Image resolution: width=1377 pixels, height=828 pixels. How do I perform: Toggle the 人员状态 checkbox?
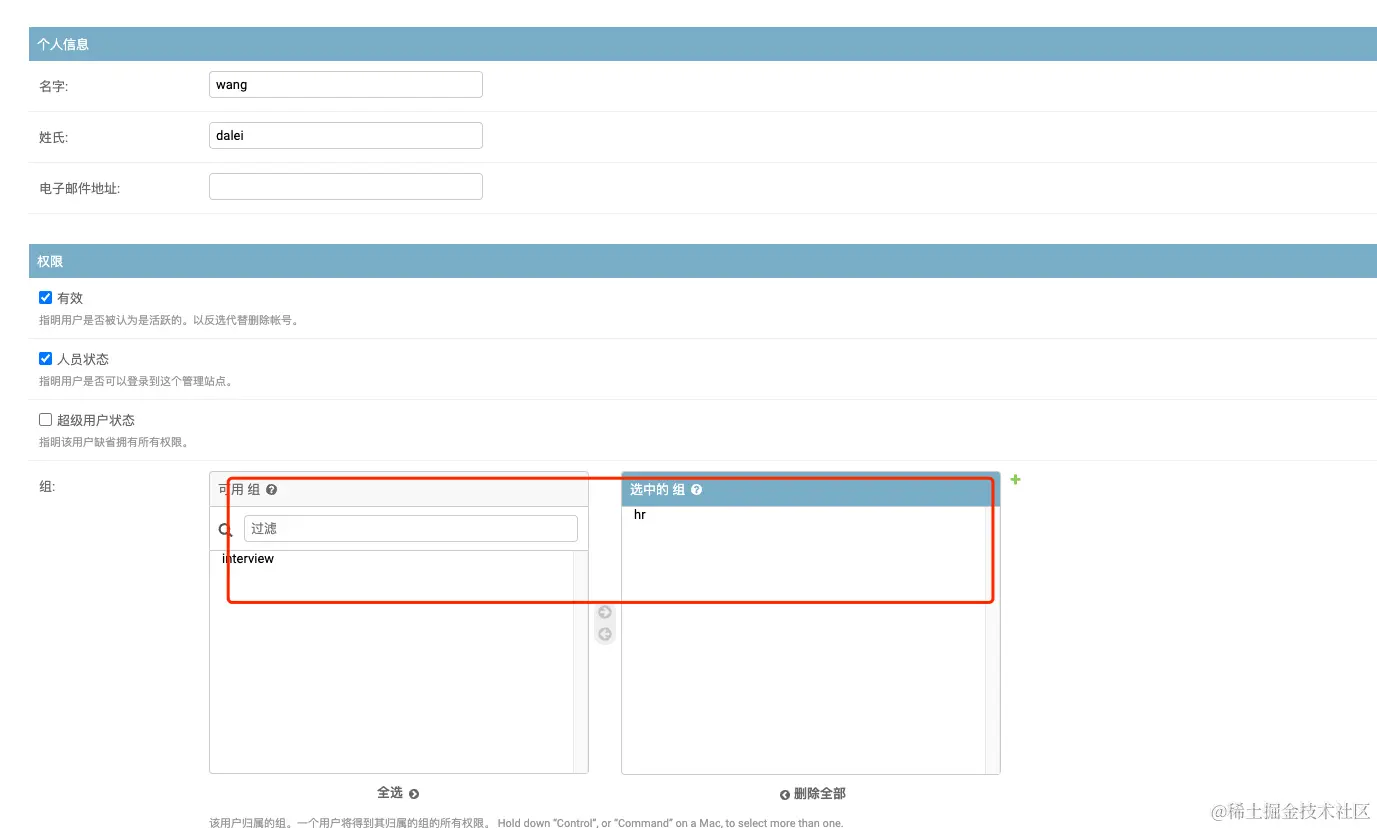45,359
